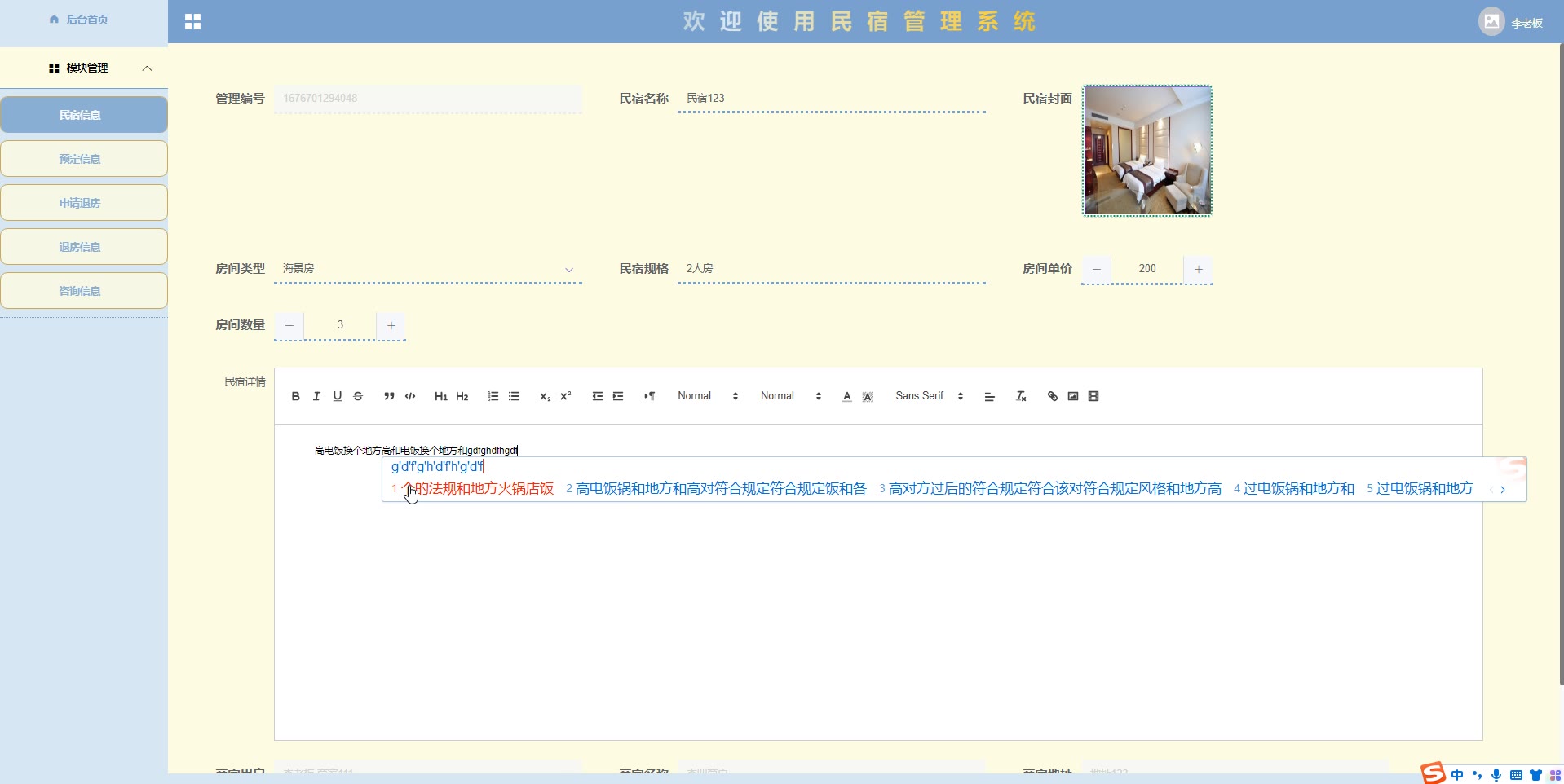This screenshot has height=784, width=1564.
Task: Increase 房间数量 with the plus button
Action: coord(391,325)
